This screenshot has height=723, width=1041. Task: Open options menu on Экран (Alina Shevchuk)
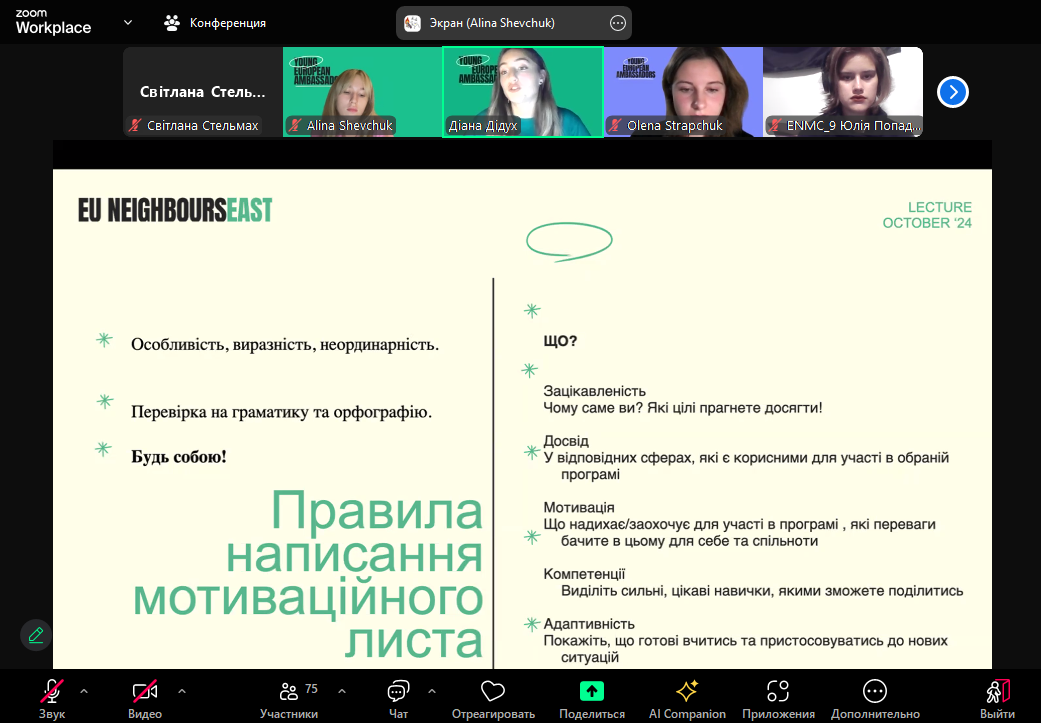coord(617,22)
